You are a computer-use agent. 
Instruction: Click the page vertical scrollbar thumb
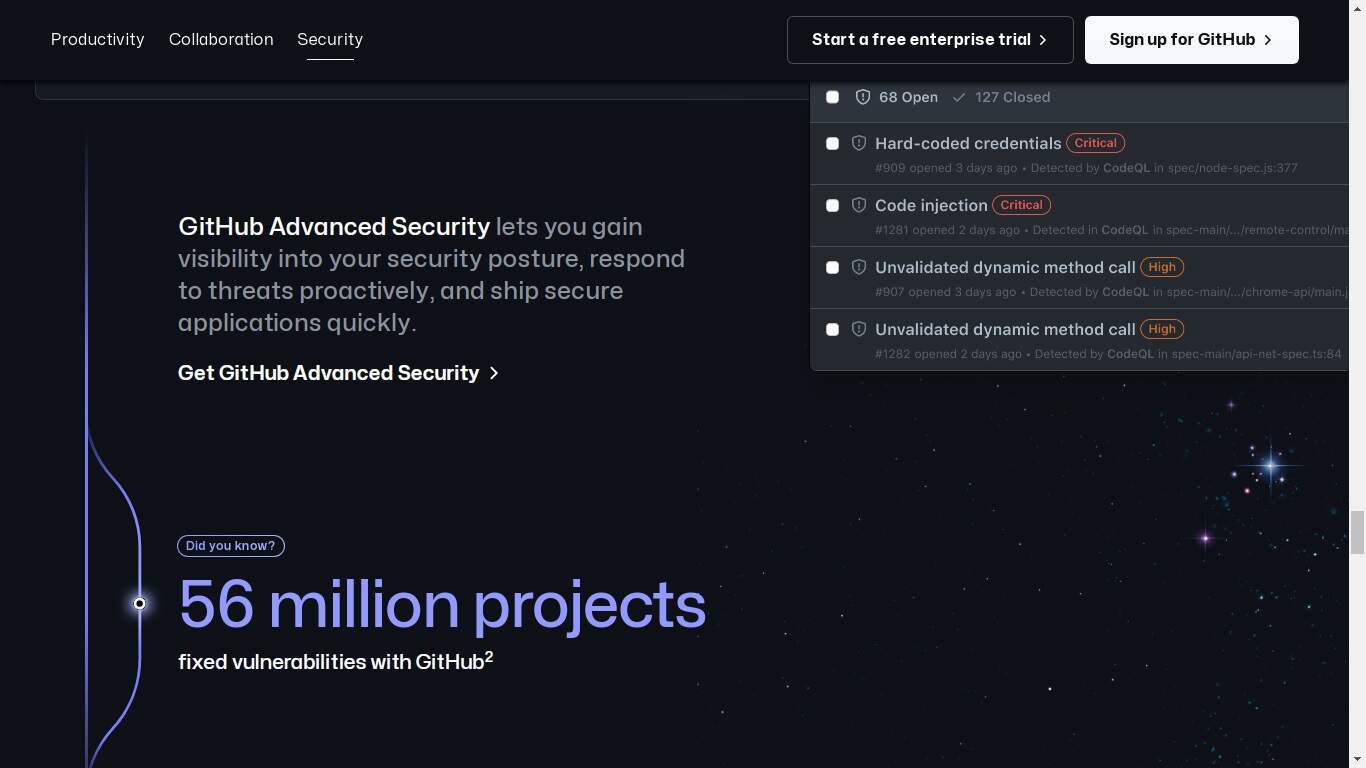[x=1357, y=531]
